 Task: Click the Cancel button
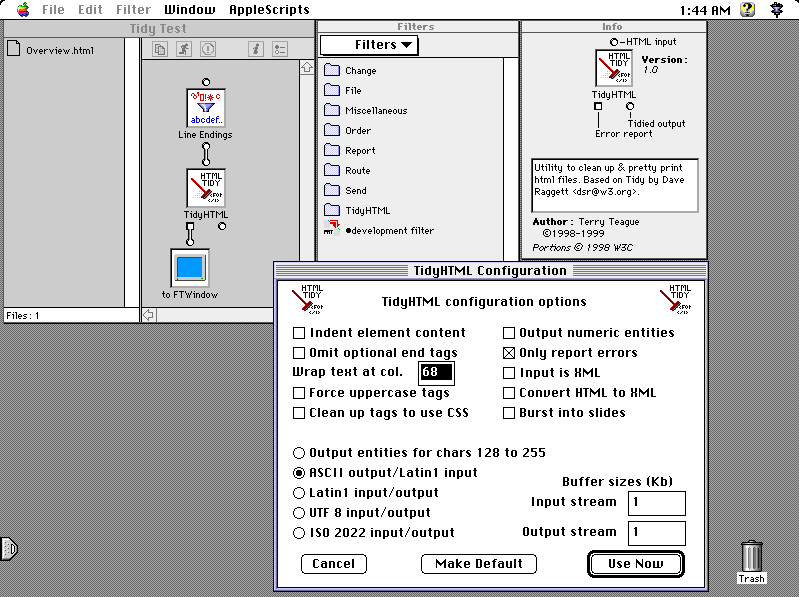tap(334, 564)
